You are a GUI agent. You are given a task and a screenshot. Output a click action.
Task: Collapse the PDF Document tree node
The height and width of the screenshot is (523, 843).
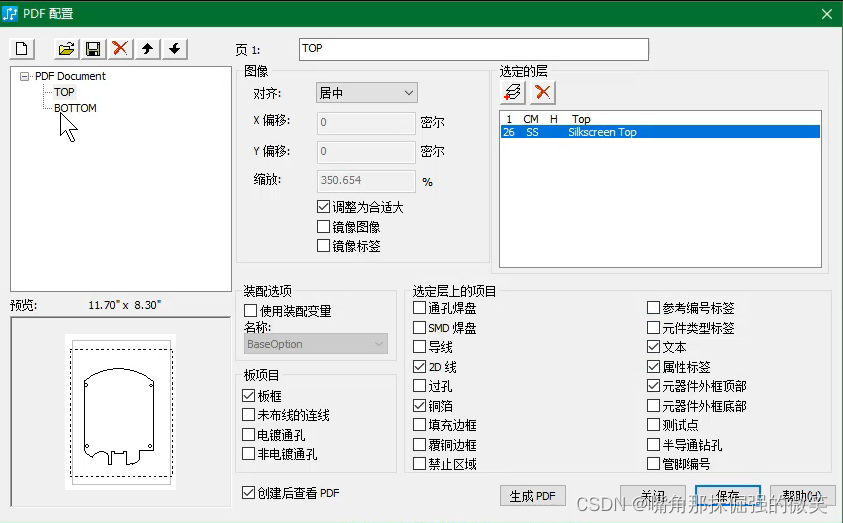25,76
